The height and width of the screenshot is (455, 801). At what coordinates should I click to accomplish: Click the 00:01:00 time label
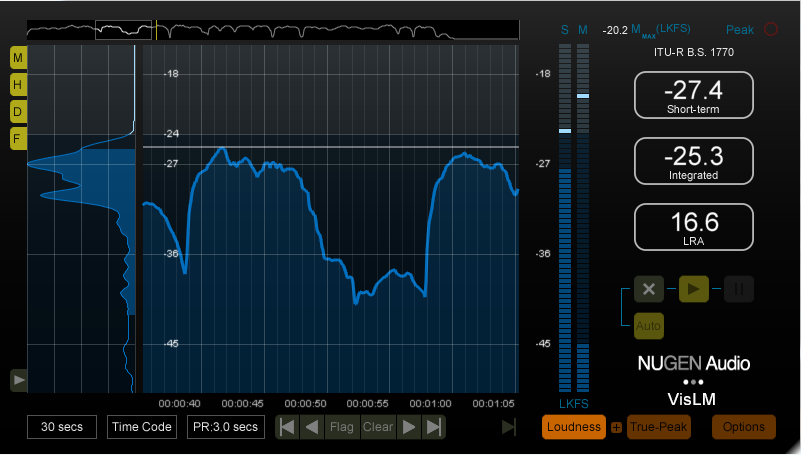pos(431,403)
